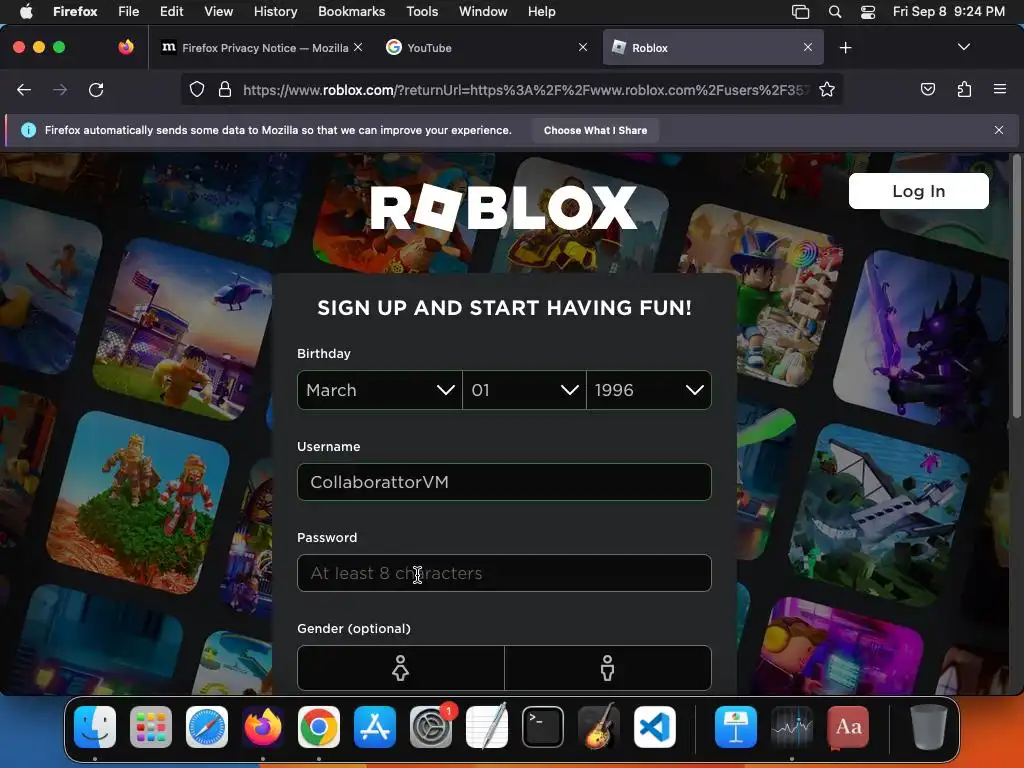Click Choose What I Share button
The width and height of the screenshot is (1024, 768).
coord(595,130)
